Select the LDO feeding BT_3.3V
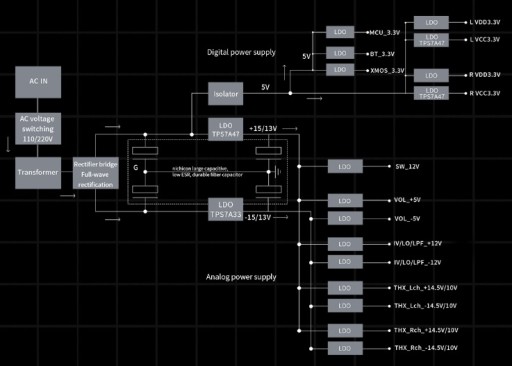 pos(340,53)
